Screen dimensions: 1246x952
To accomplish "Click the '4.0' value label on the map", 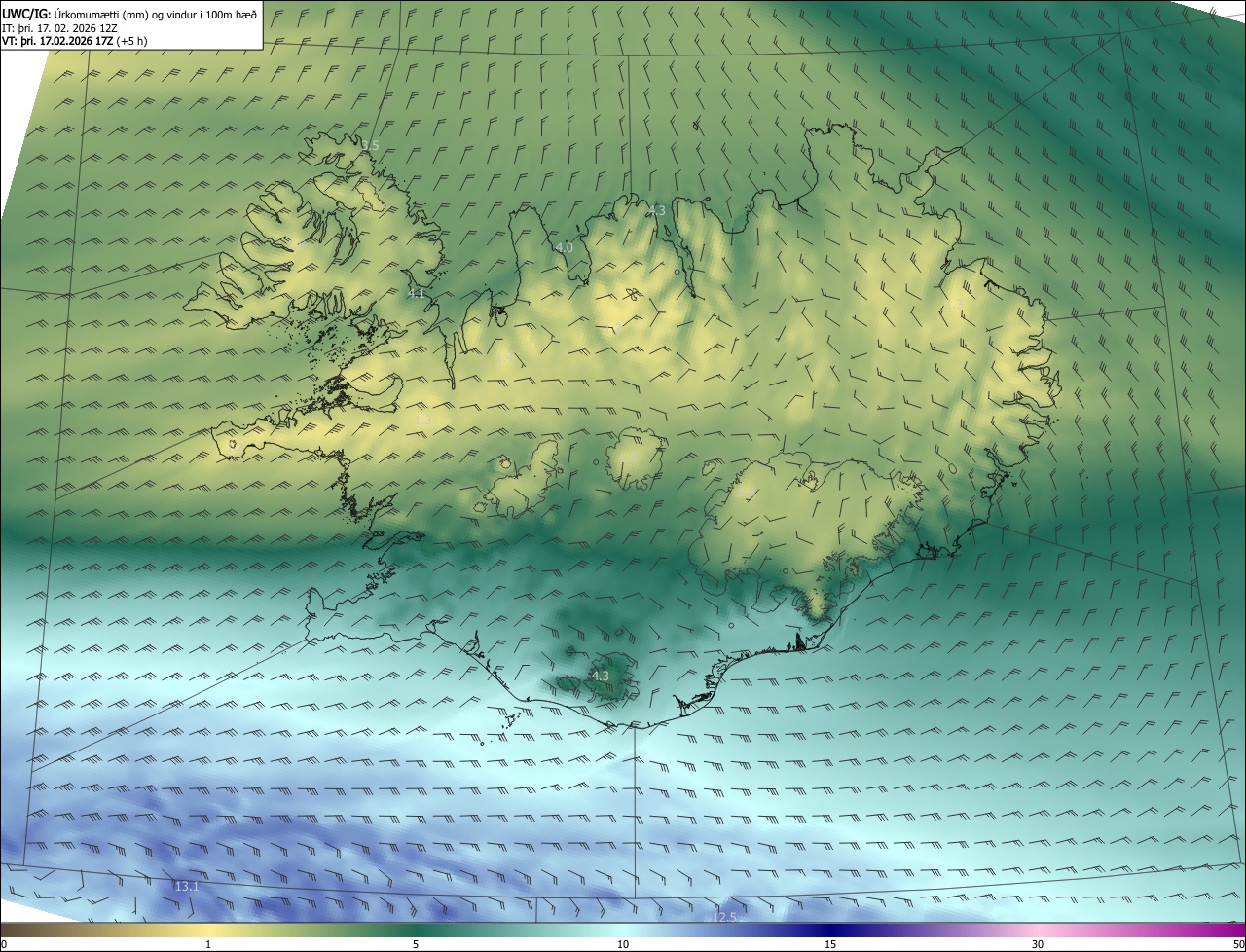I will 565,248.
